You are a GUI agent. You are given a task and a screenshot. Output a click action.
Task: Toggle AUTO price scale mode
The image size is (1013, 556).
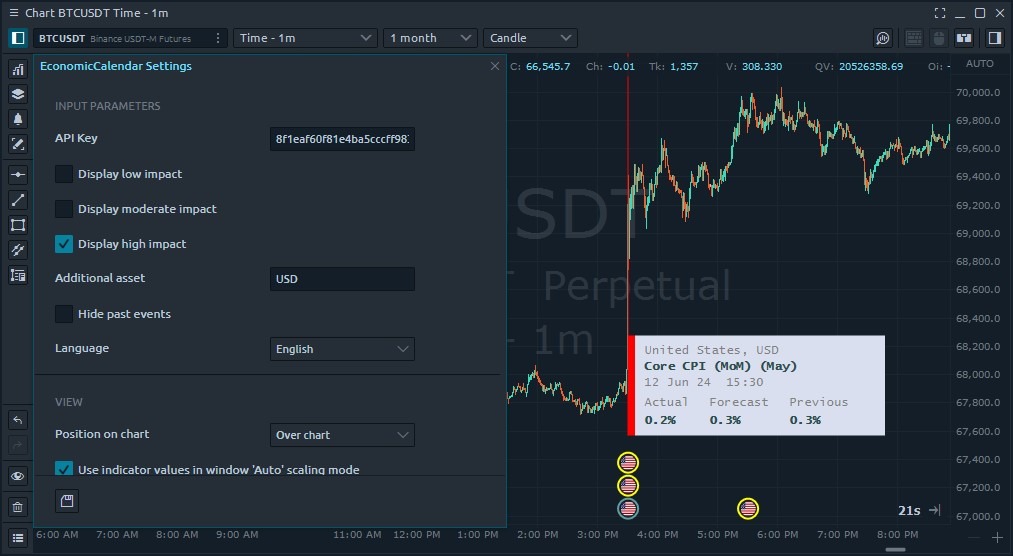[979, 63]
